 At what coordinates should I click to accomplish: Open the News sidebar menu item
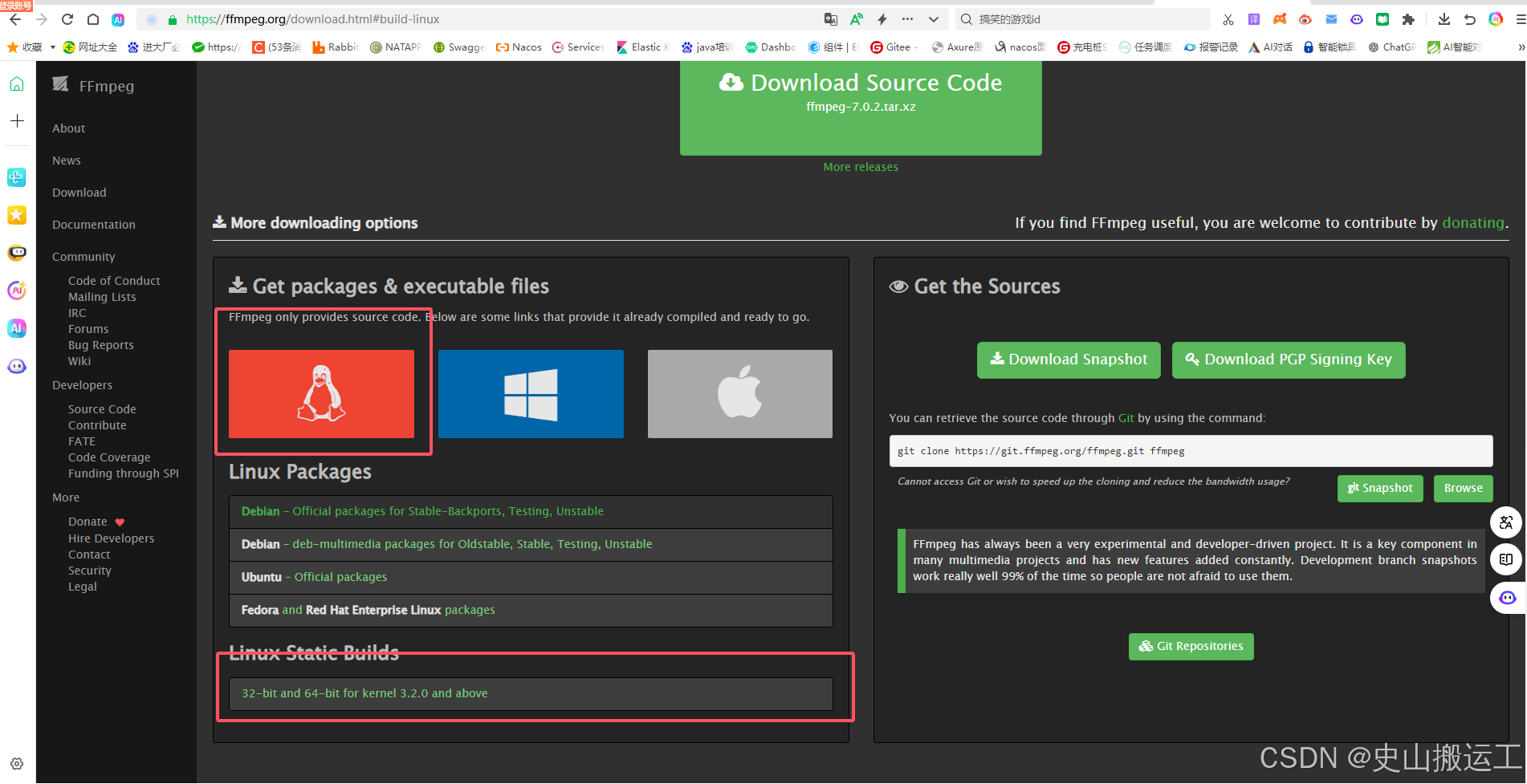(67, 160)
